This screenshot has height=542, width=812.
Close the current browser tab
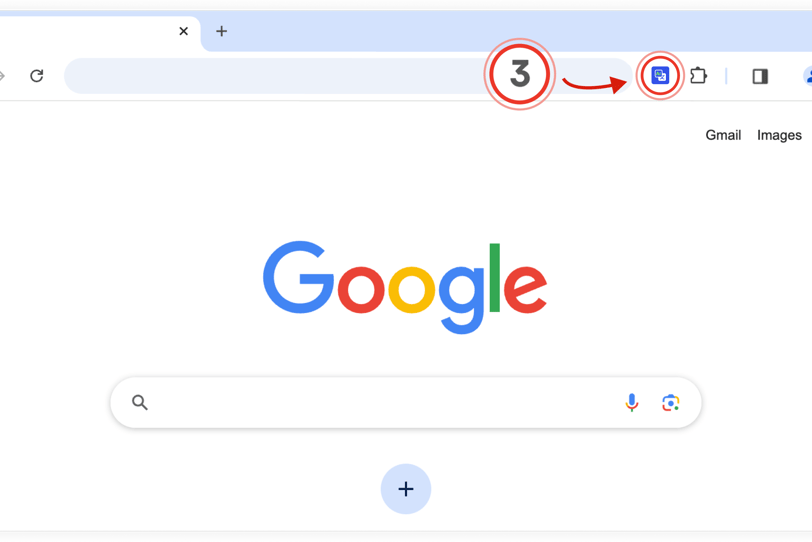click(183, 31)
